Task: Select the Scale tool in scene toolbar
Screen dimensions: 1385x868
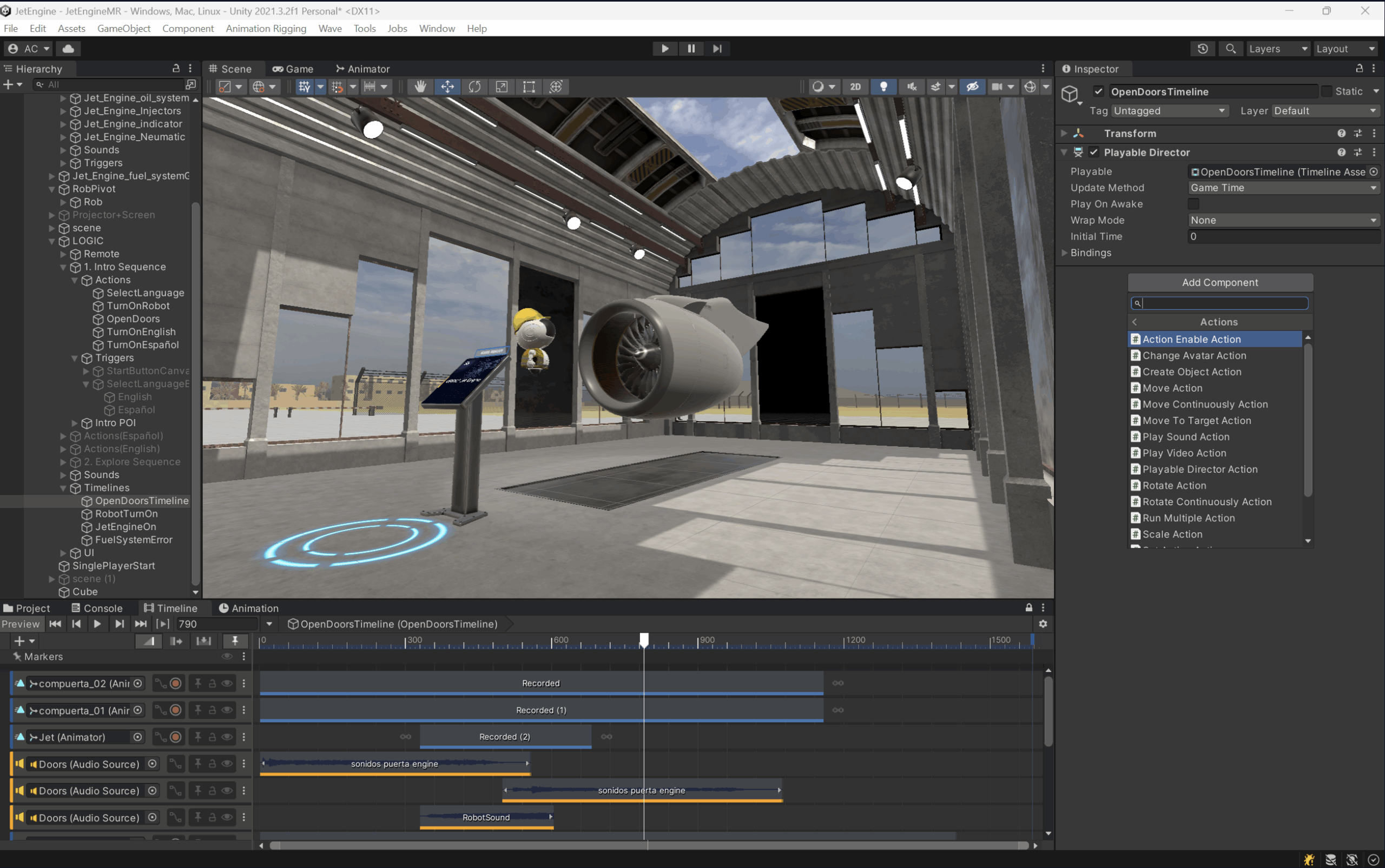Action: point(502,87)
